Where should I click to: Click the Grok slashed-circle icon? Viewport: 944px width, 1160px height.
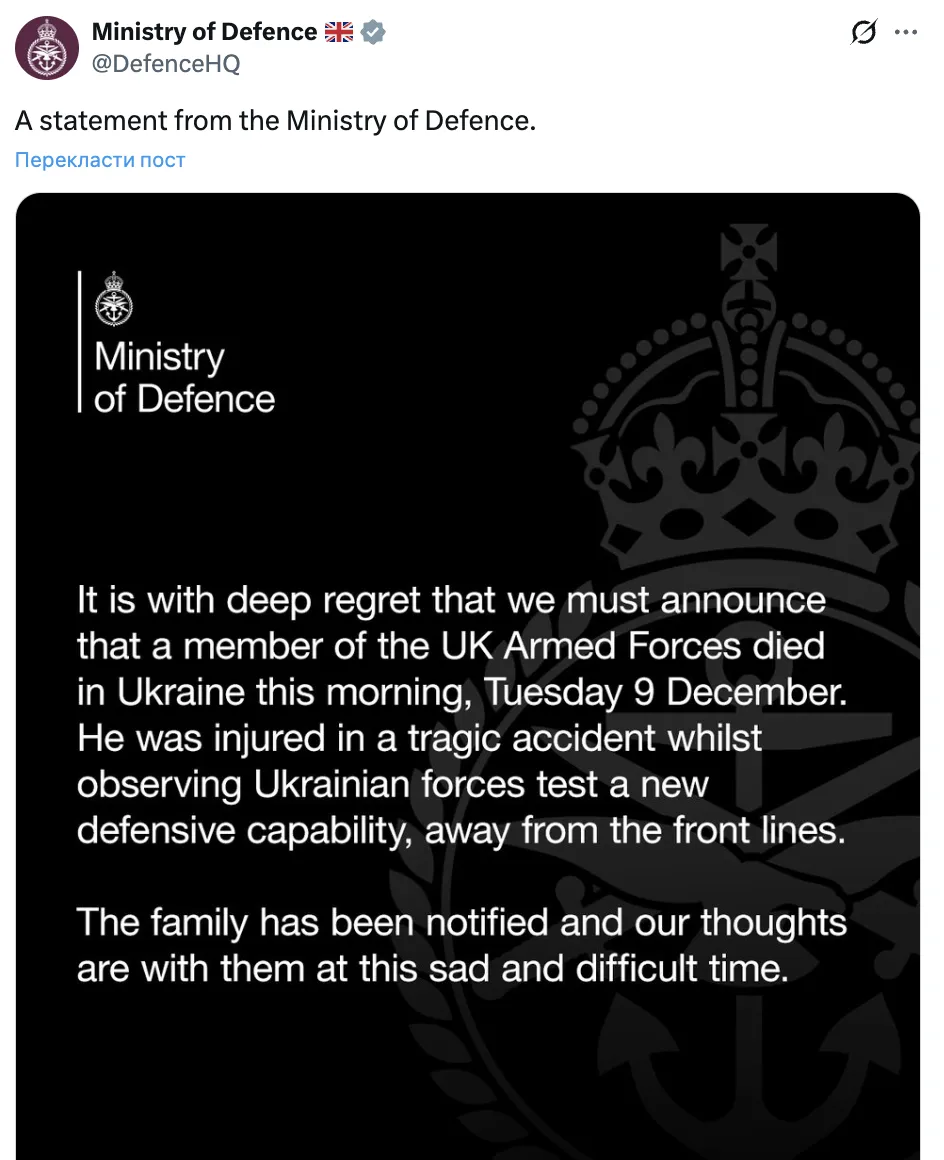coord(862,32)
